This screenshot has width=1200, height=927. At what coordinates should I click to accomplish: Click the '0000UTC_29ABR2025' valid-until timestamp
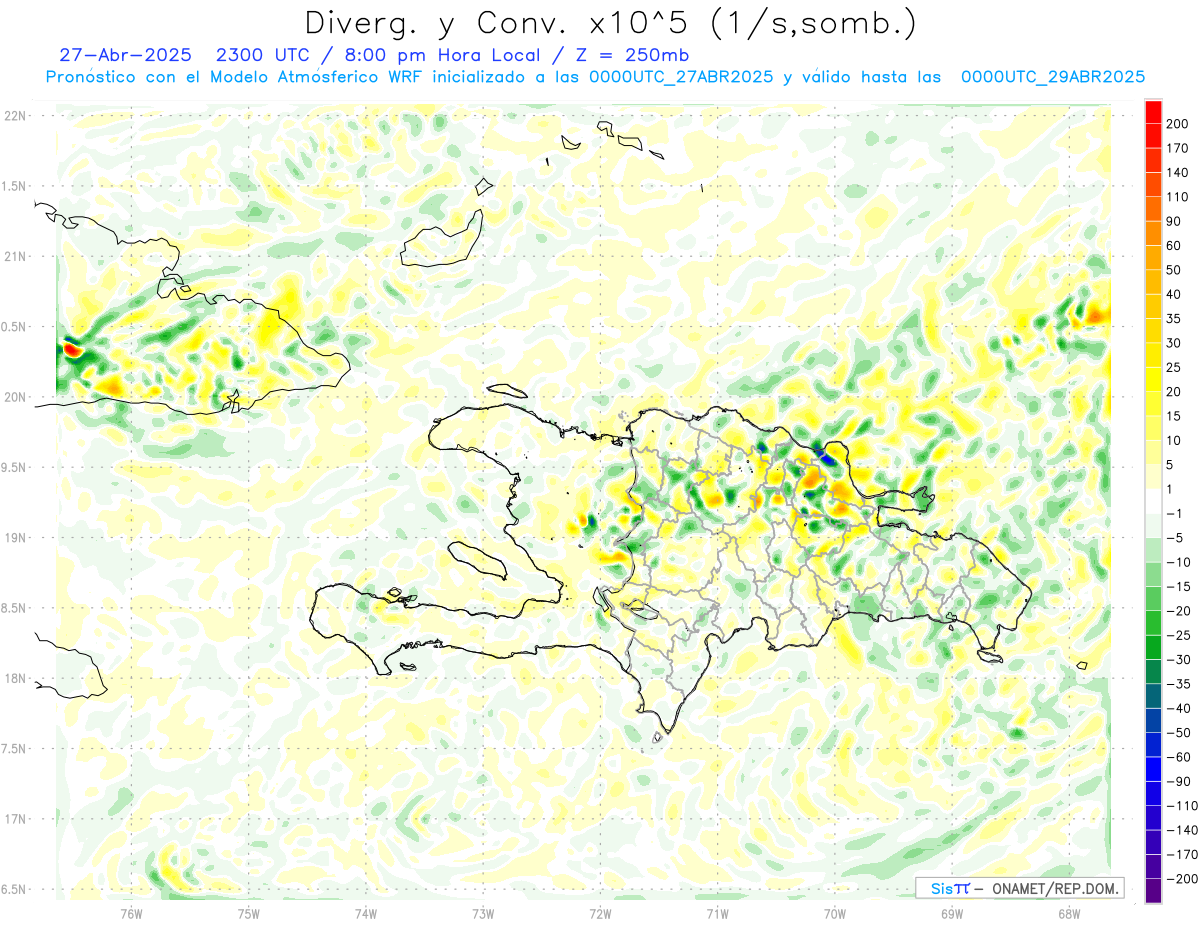click(1052, 77)
